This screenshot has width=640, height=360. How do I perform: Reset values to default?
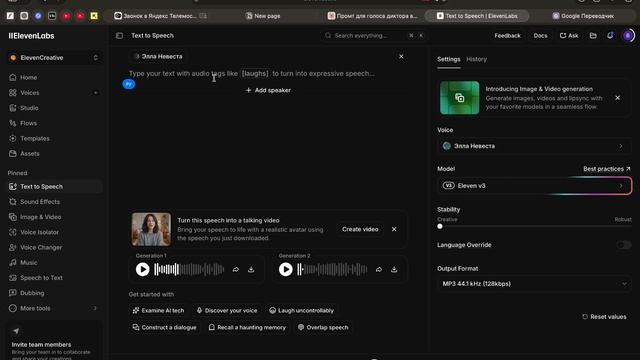[604, 317]
